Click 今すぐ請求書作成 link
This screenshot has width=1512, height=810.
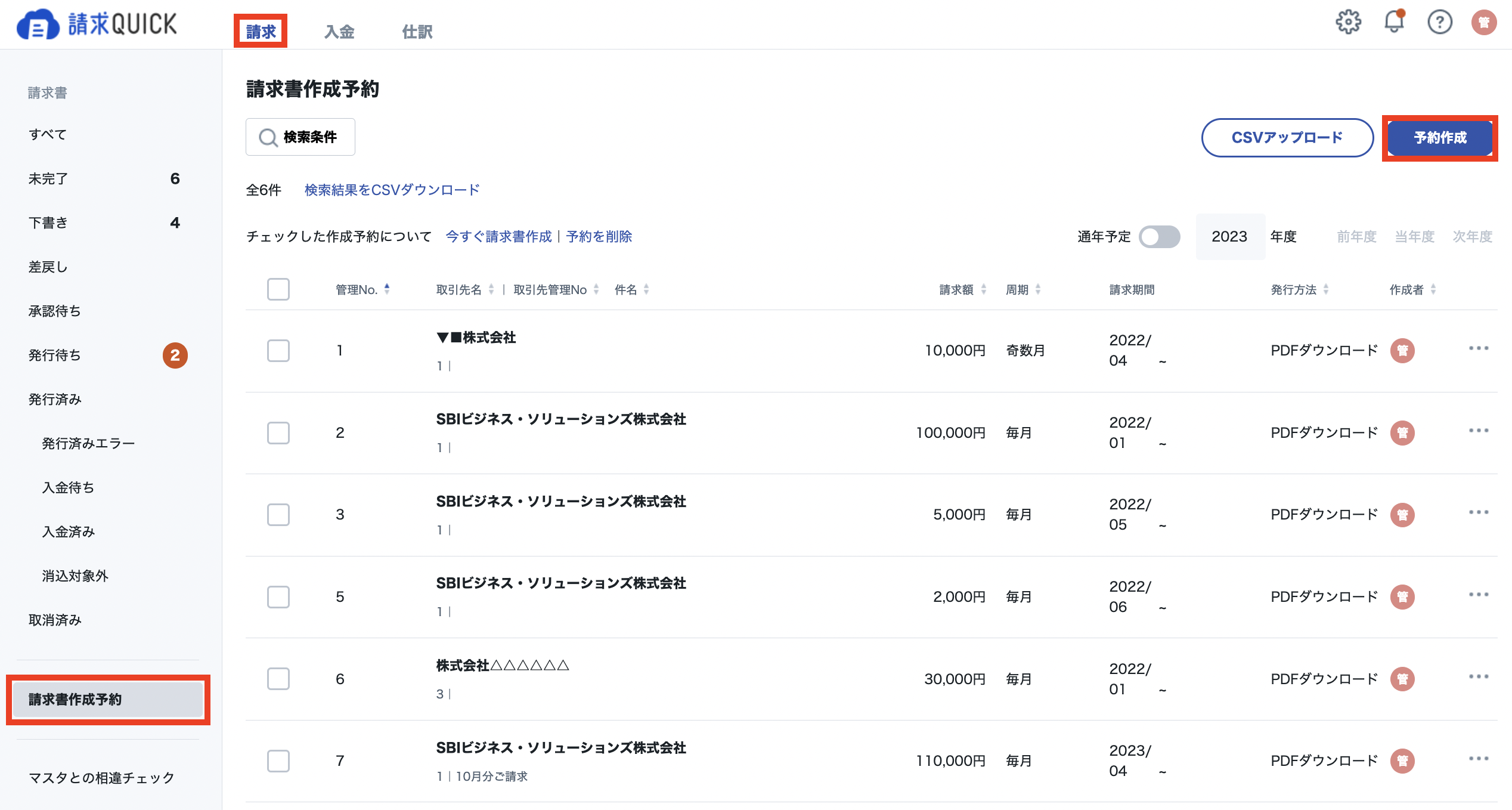pyautogui.click(x=498, y=237)
